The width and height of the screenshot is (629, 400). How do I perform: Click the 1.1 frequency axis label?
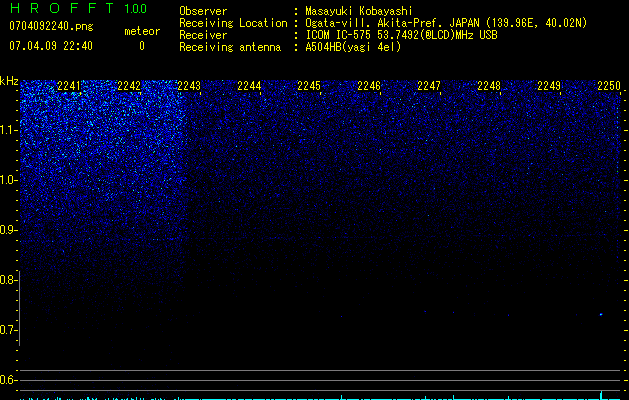point(8,130)
